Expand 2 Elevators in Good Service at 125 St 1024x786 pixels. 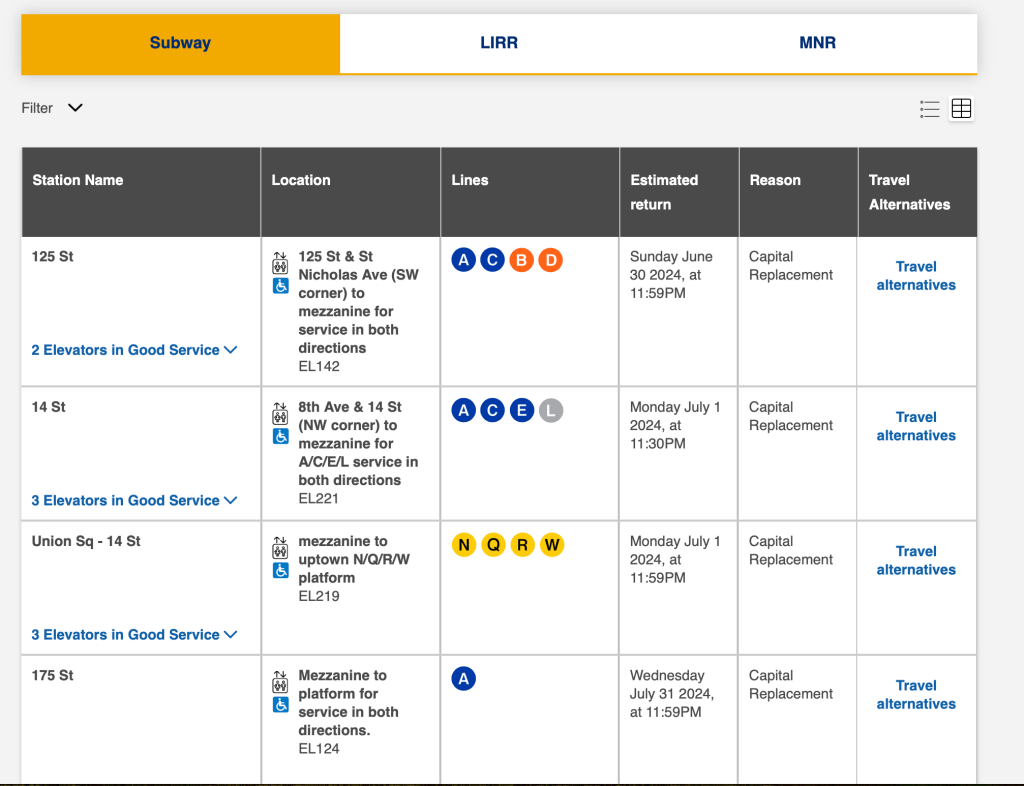(134, 350)
